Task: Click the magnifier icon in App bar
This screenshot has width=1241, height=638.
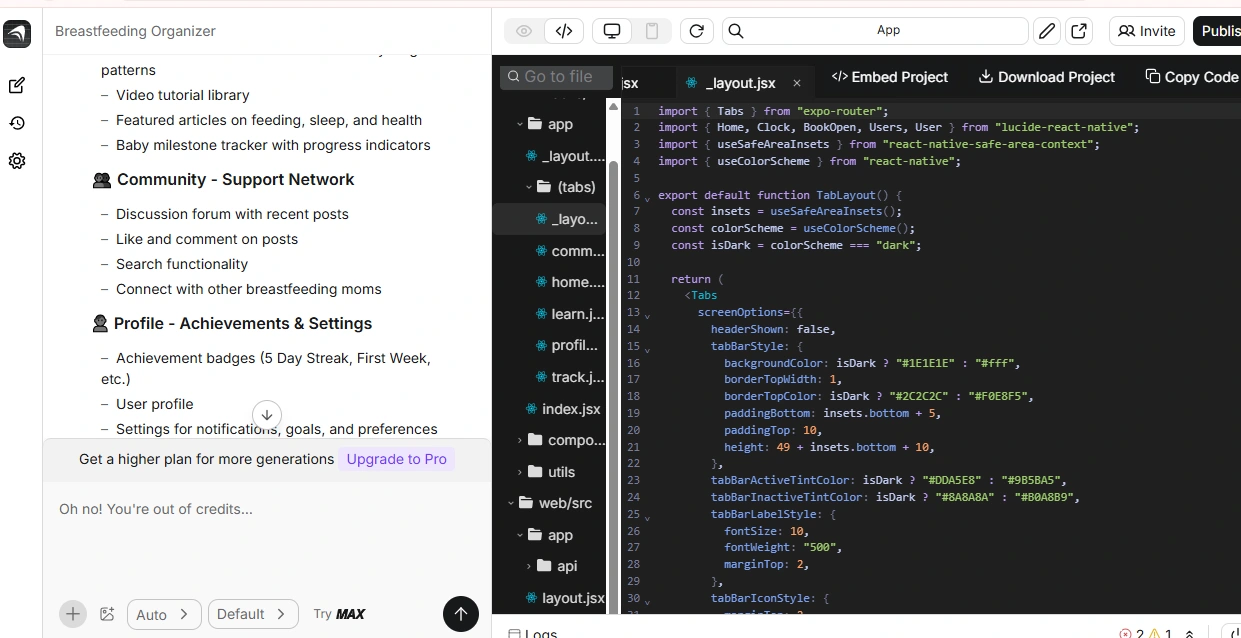Action: click(736, 31)
